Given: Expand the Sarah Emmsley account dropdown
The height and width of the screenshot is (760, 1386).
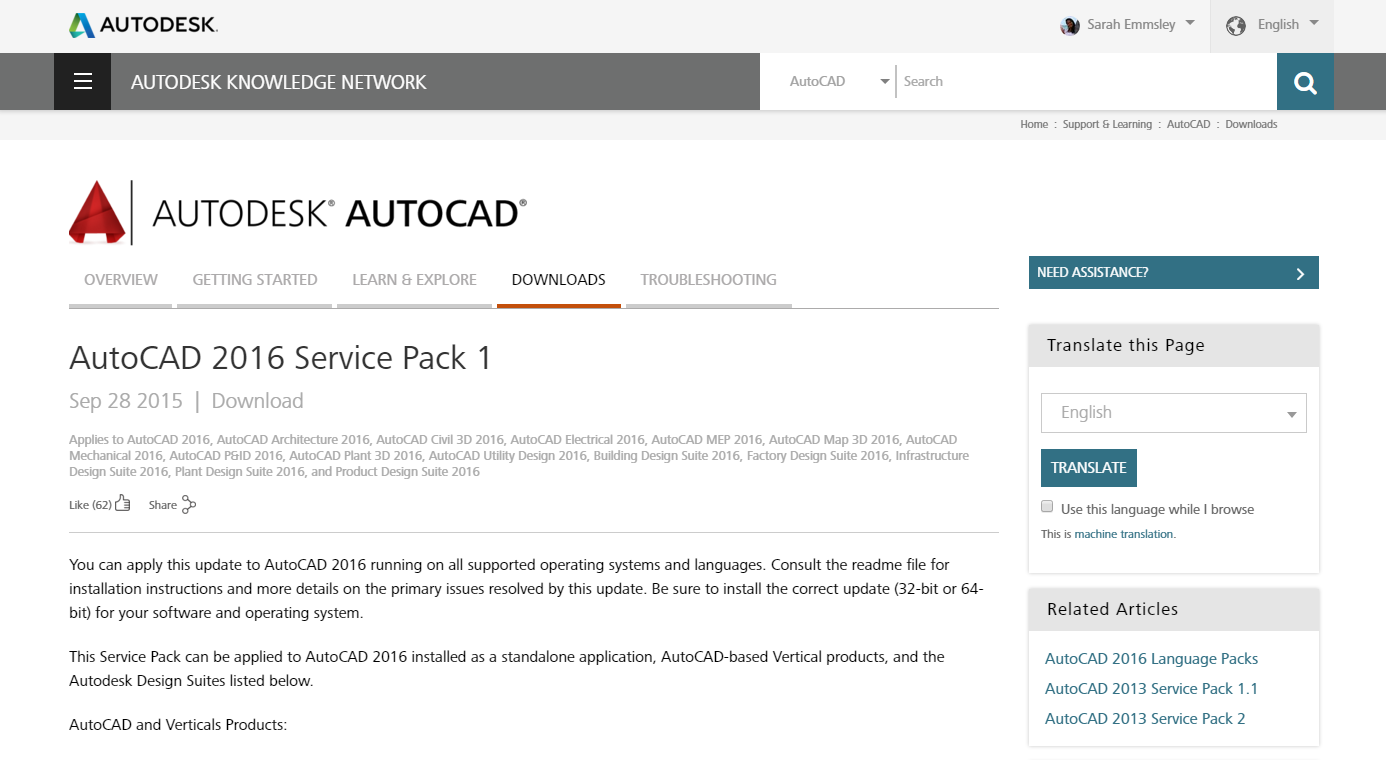Looking at the screenshot, I should [x=1190, y=22].
